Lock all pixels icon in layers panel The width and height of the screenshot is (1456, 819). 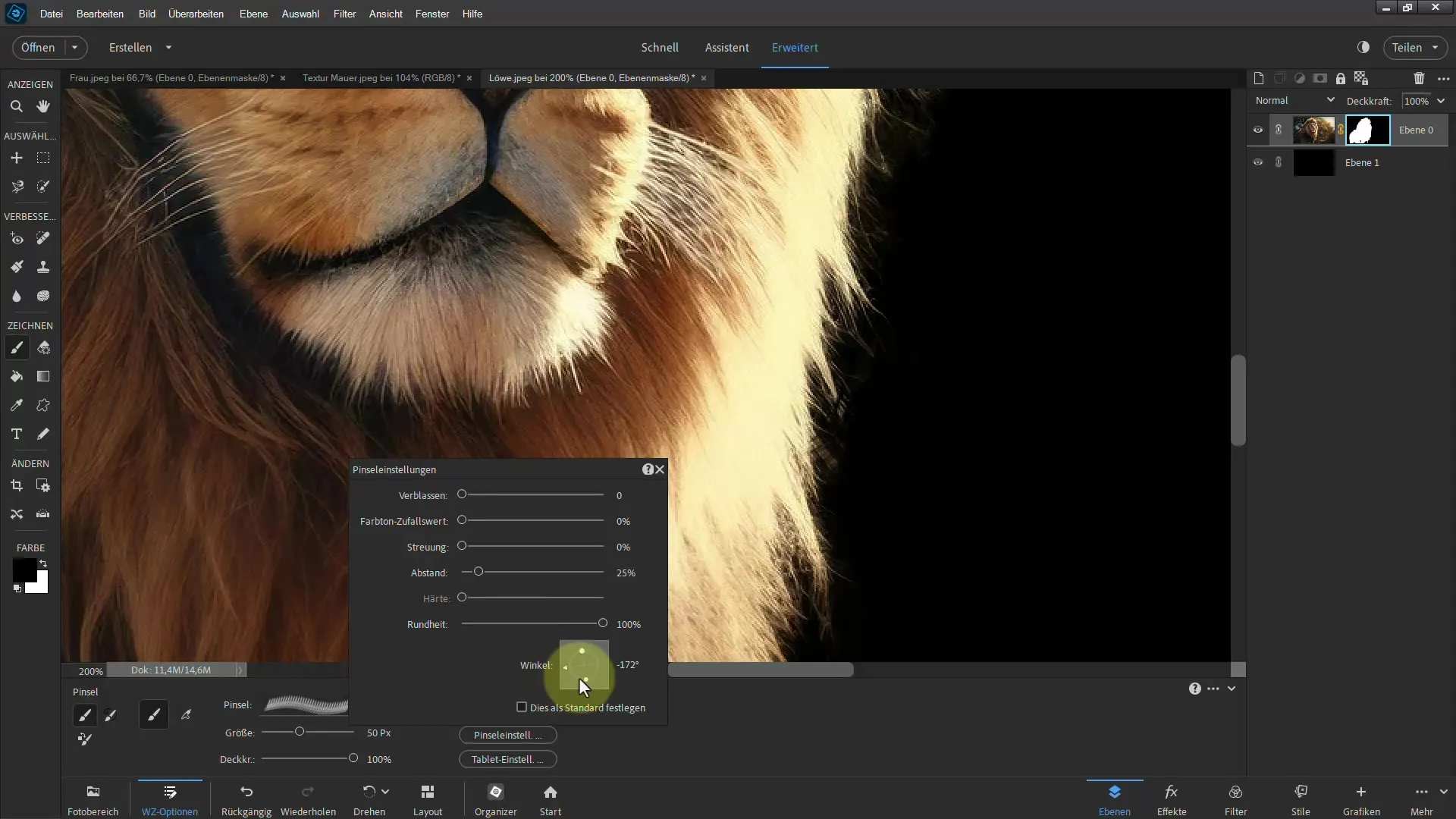coord(1341,78)
